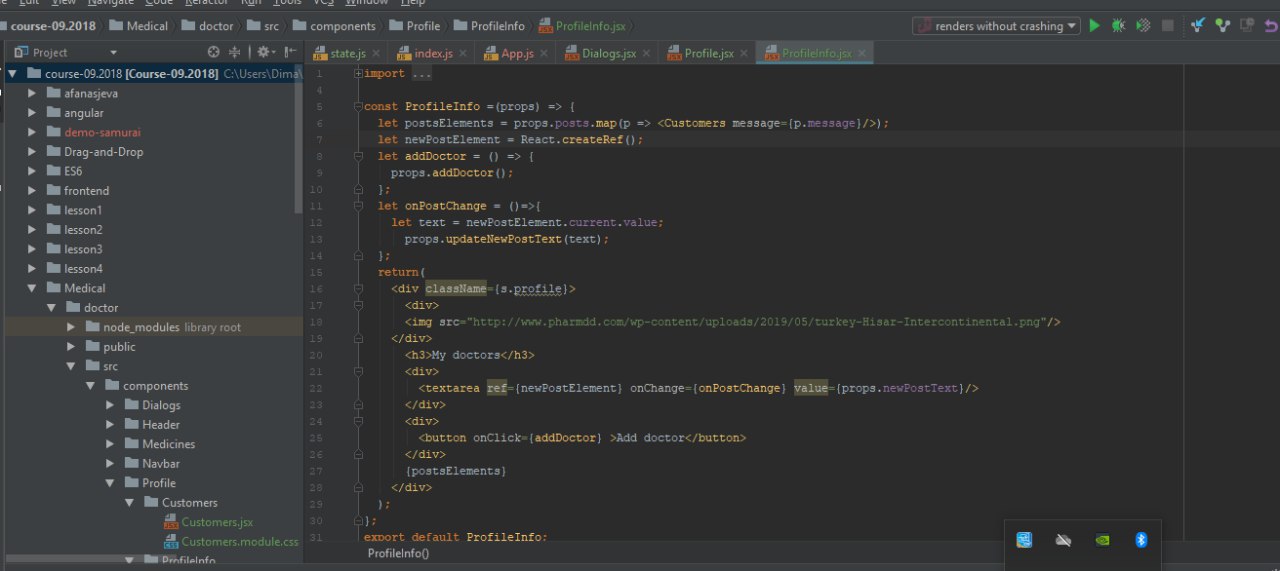Screen dimensions: 1280x571
Task: Switch to the state.js editor tab
Action: [x=347, y=53]
